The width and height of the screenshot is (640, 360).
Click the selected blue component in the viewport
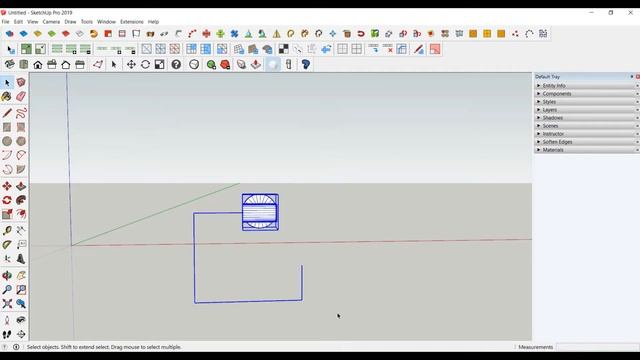(x=260, y=212)
